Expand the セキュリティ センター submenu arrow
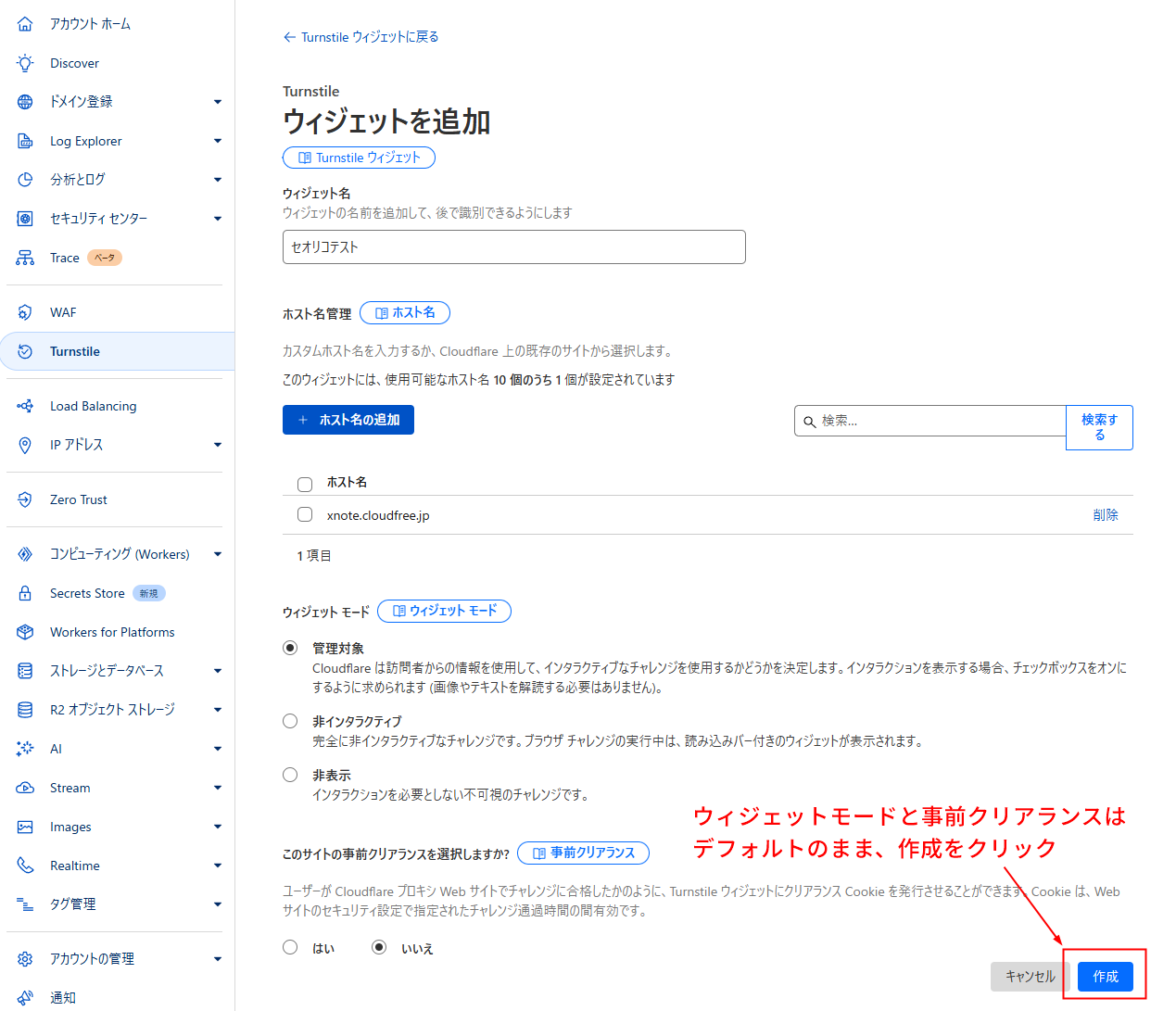1176x1011 pixels. 218,219
